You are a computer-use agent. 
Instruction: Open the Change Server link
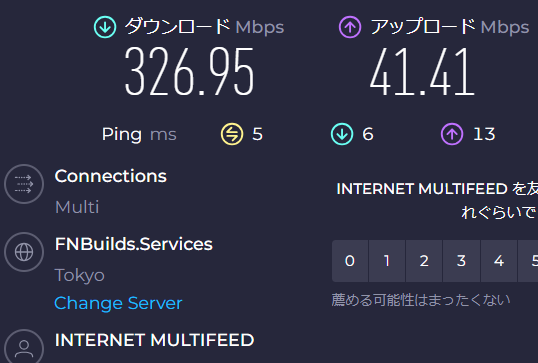tap(118, 303)
